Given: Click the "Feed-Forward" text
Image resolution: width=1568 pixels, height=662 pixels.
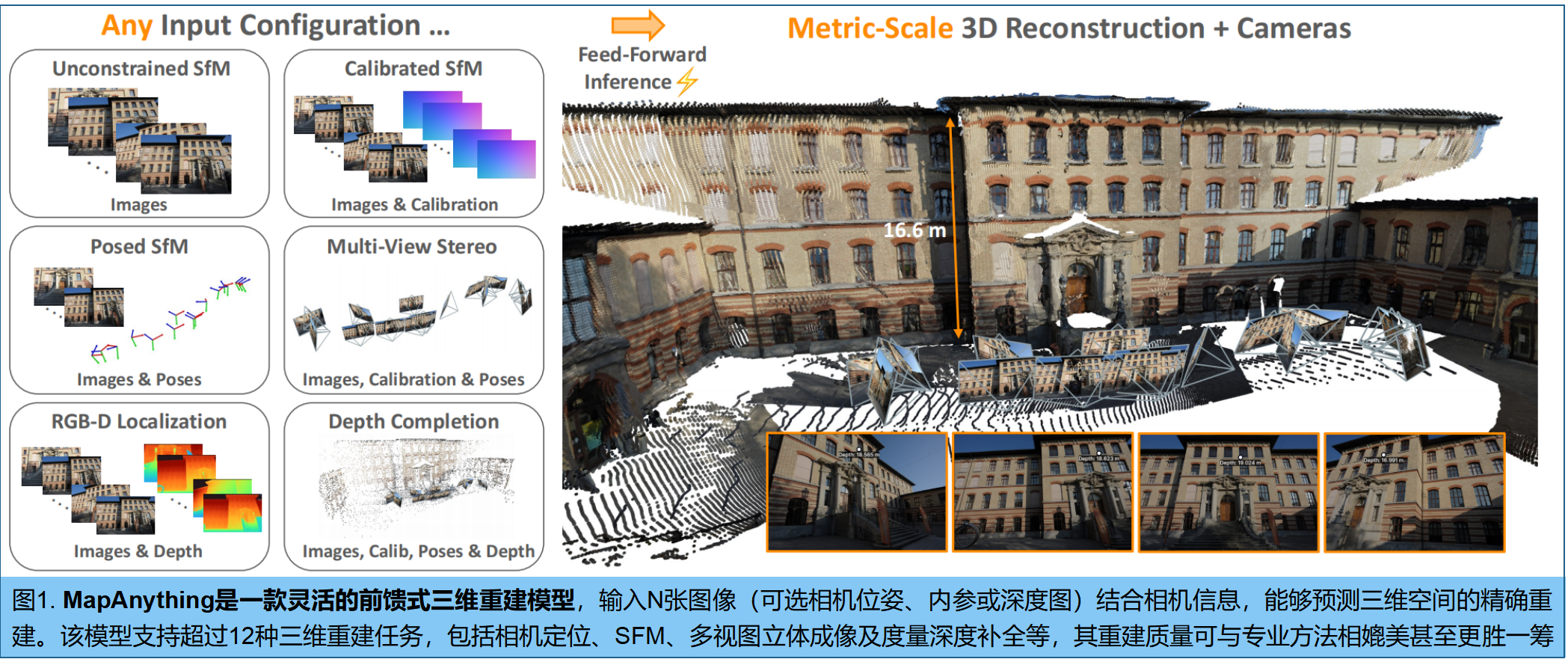Looking at the screenshot, I should coord(642,55).
